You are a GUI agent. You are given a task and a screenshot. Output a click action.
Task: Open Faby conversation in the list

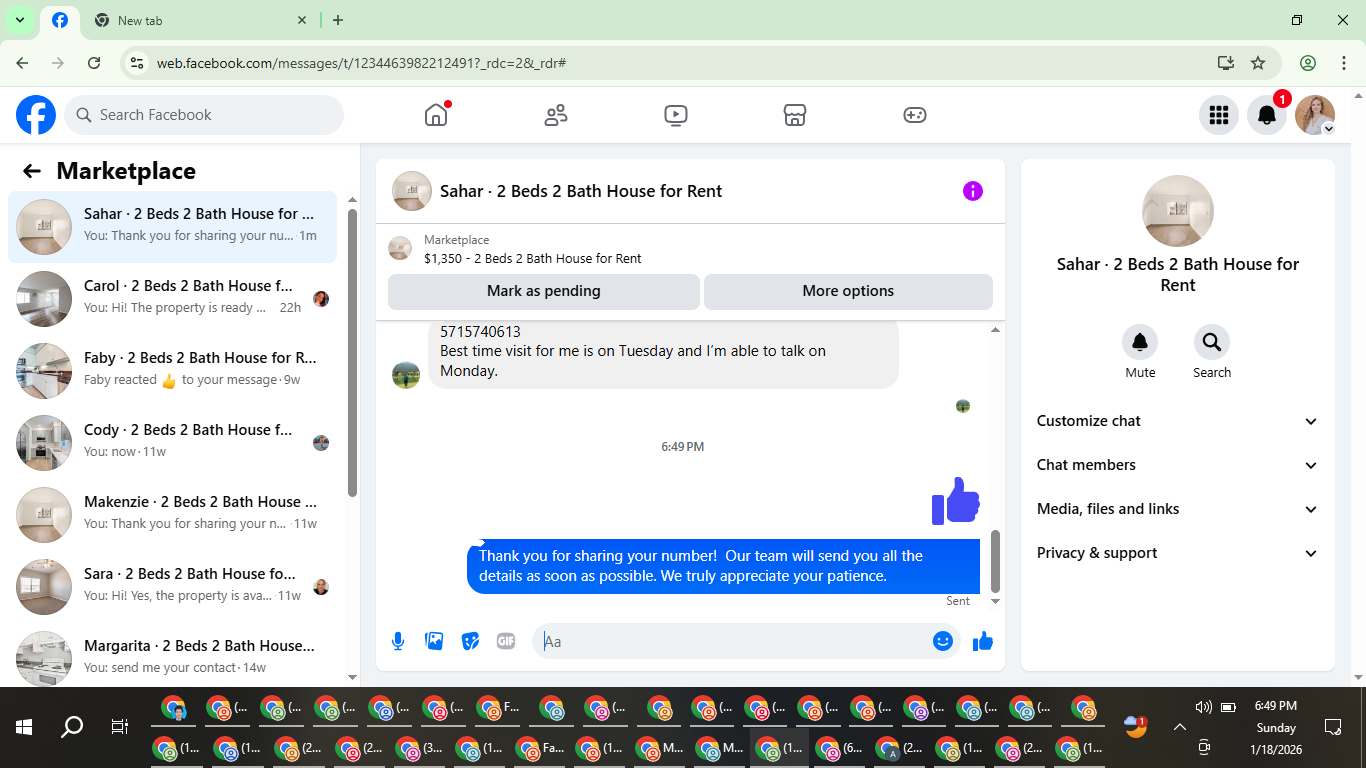coord(173,371)
